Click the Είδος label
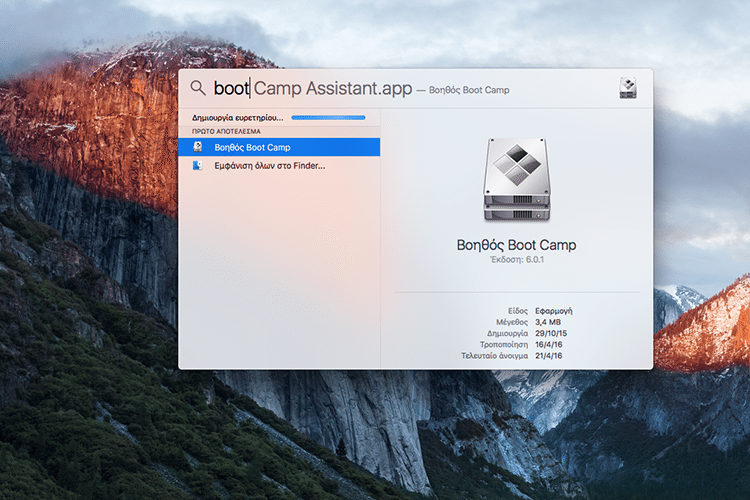Viewport: 750px width, 500px height. (518, 311)
